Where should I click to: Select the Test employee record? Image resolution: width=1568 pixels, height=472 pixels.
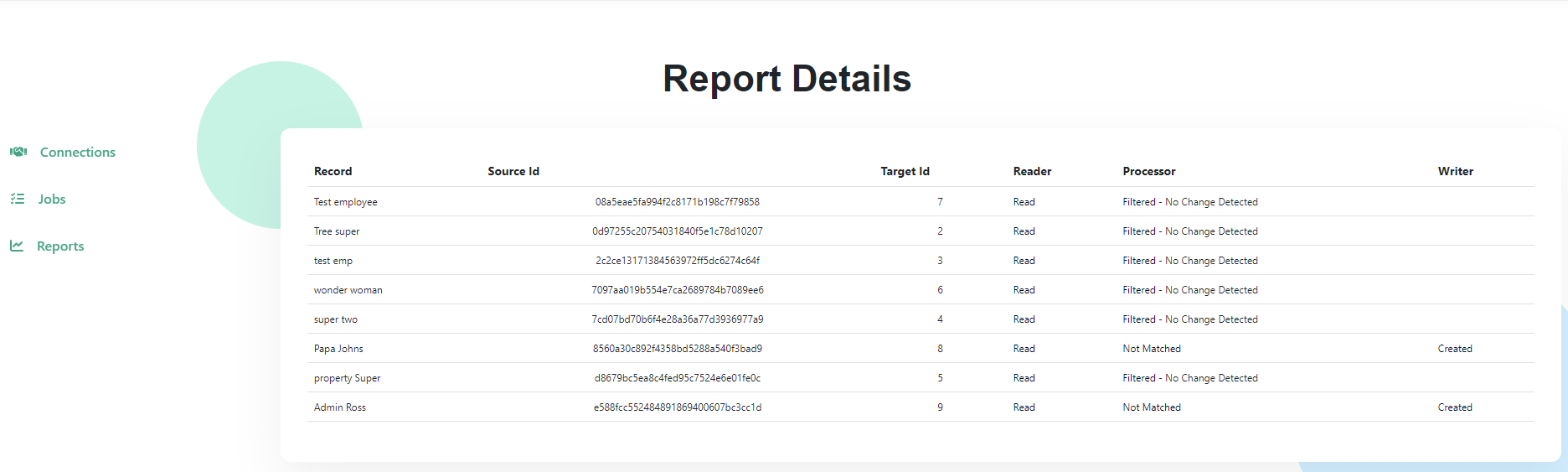(346, 202)
